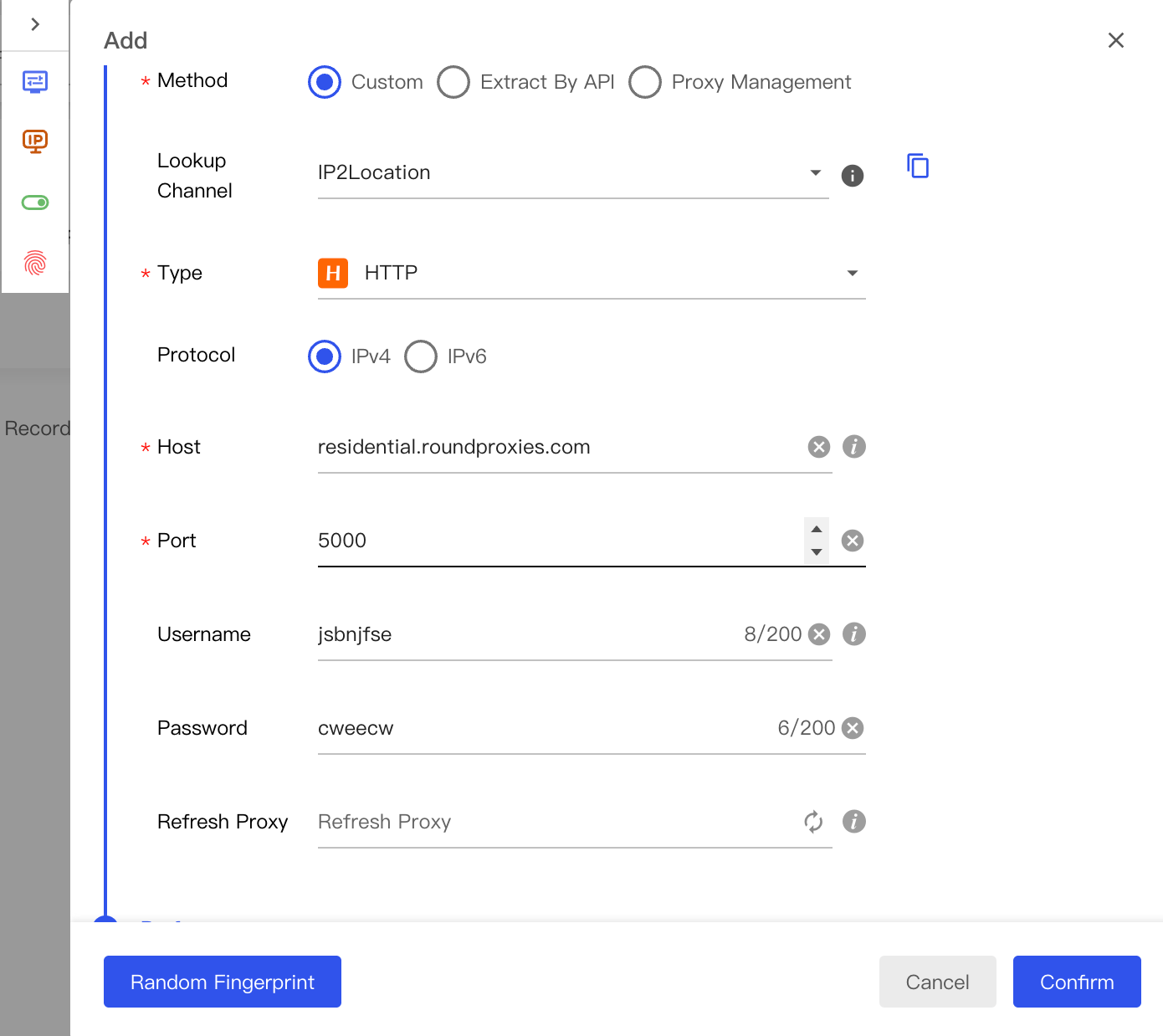Click into the Password field
This screenshot has height=1036, width=1163.
coord(502,728)
